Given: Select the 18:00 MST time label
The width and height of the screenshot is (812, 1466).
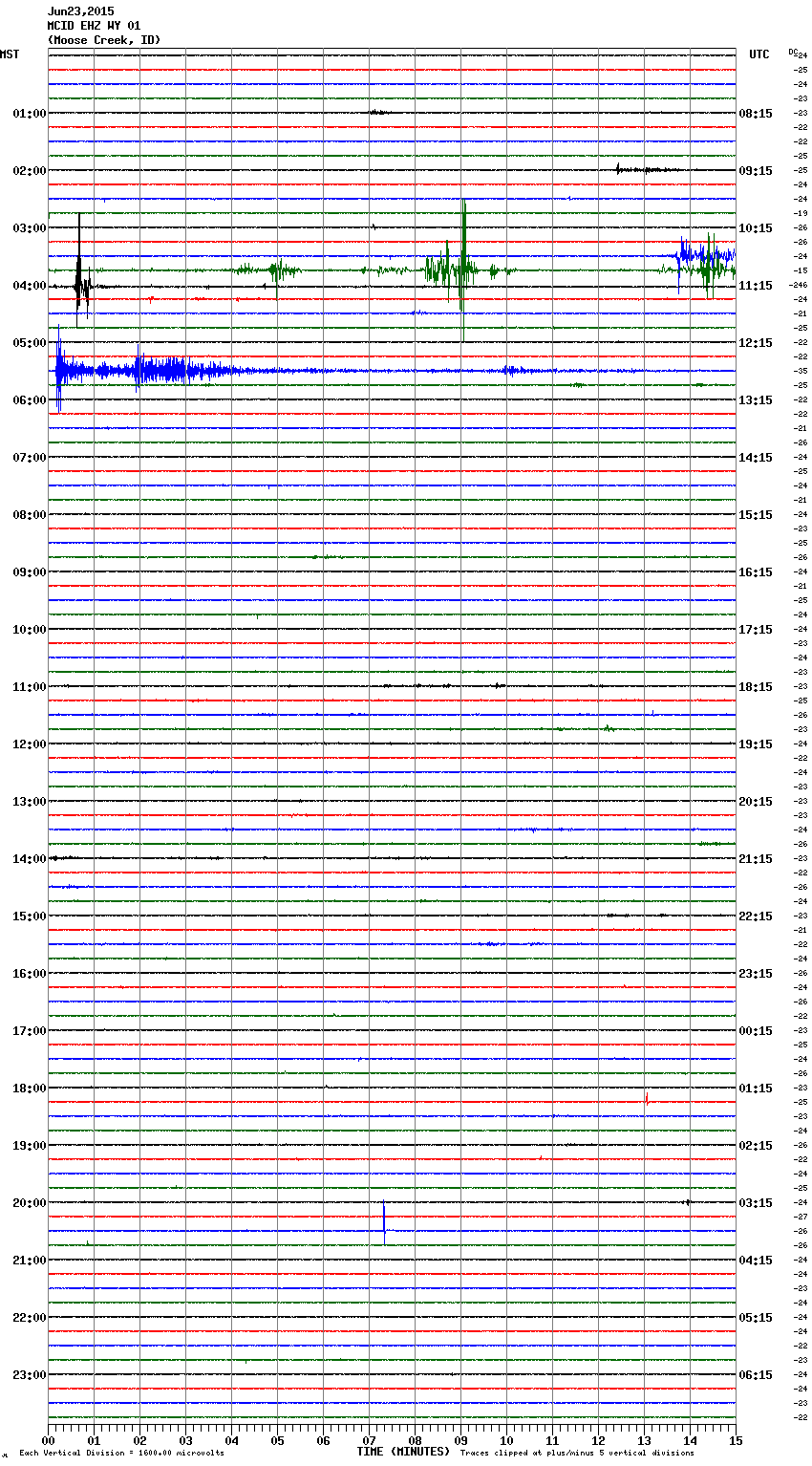Looking at the screenshot, I should pos(30,1089).
